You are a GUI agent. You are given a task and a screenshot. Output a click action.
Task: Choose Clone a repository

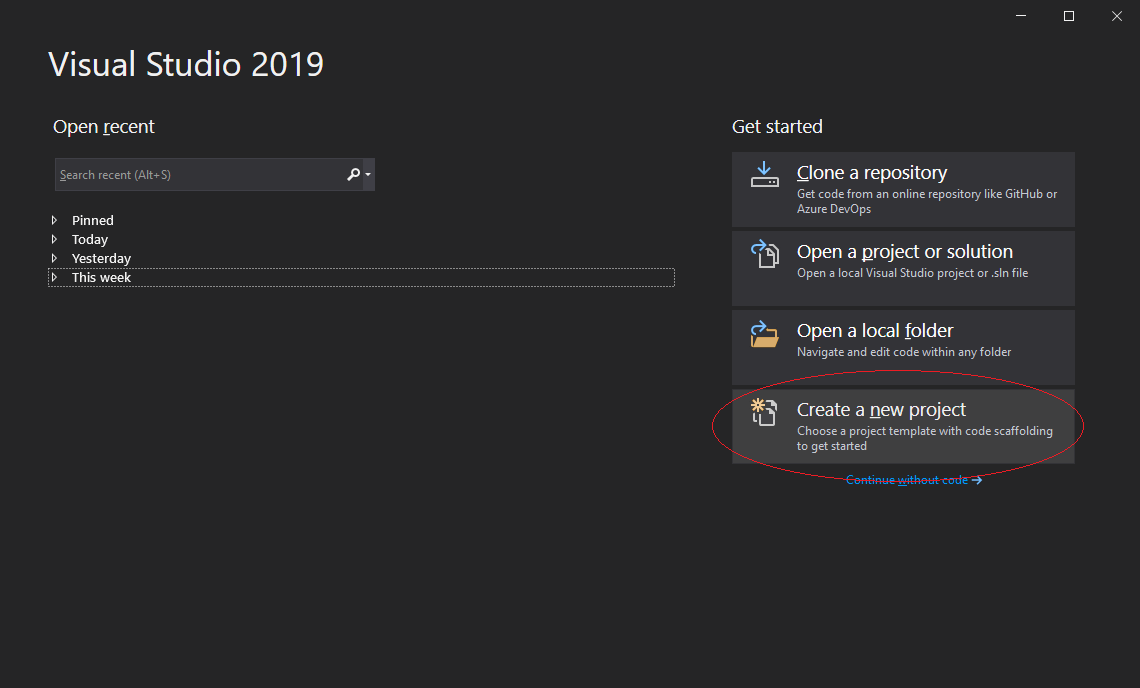pyautogui.click(x=903, y=189)
